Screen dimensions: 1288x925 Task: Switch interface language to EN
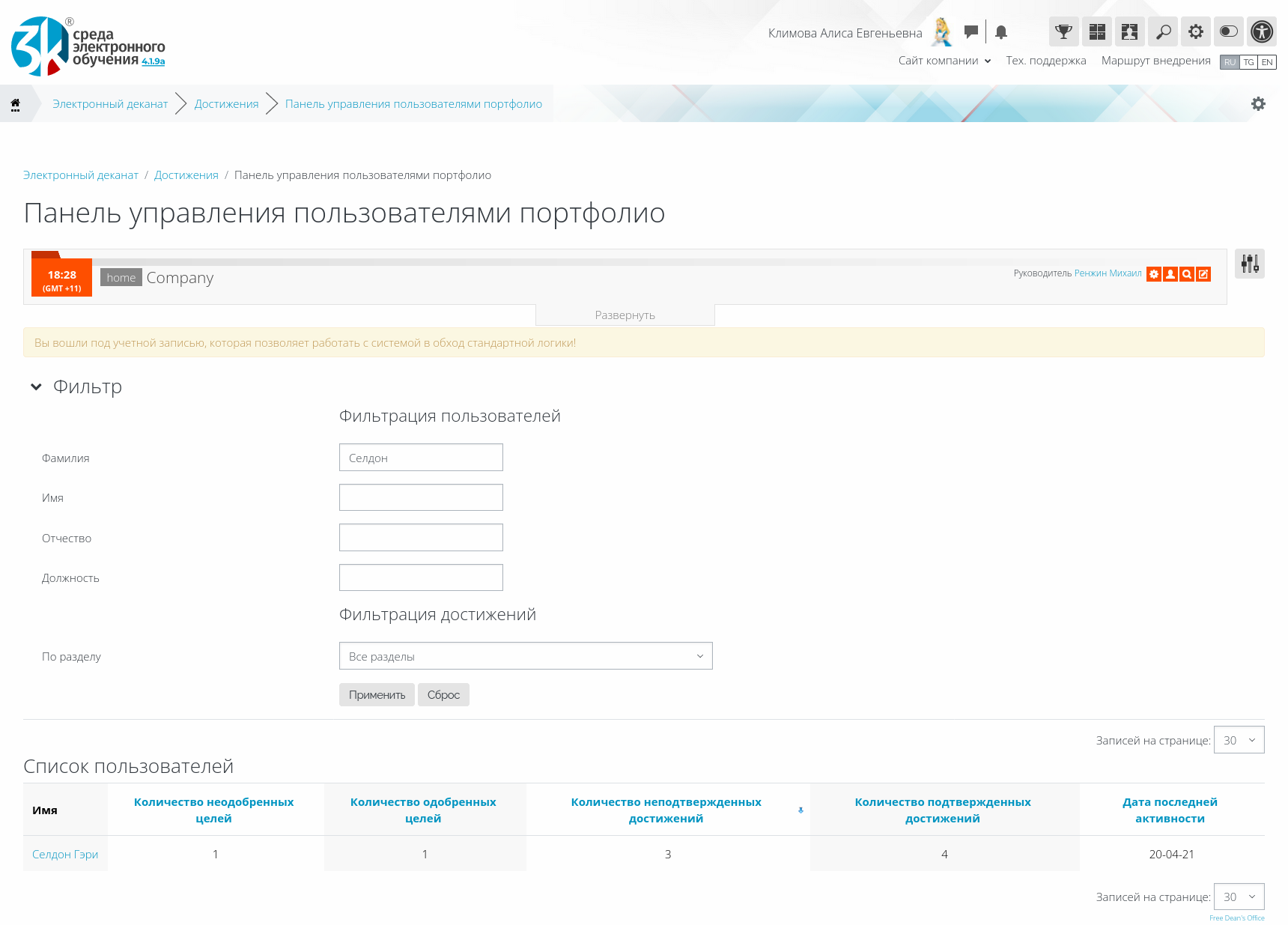1267,62
